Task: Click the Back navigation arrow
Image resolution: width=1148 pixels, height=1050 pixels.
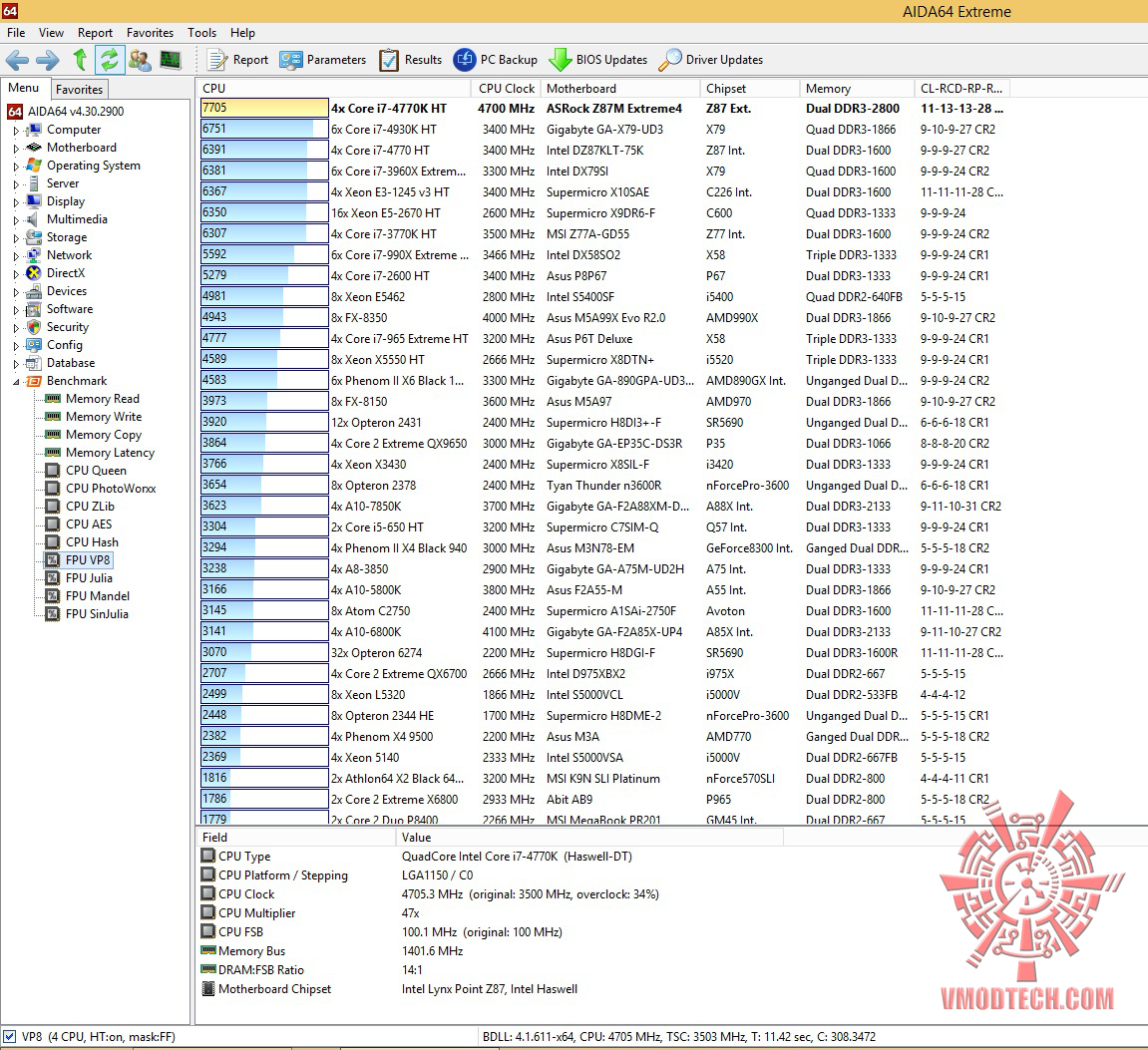Action: pyautogui.click(x=17, y=60)
